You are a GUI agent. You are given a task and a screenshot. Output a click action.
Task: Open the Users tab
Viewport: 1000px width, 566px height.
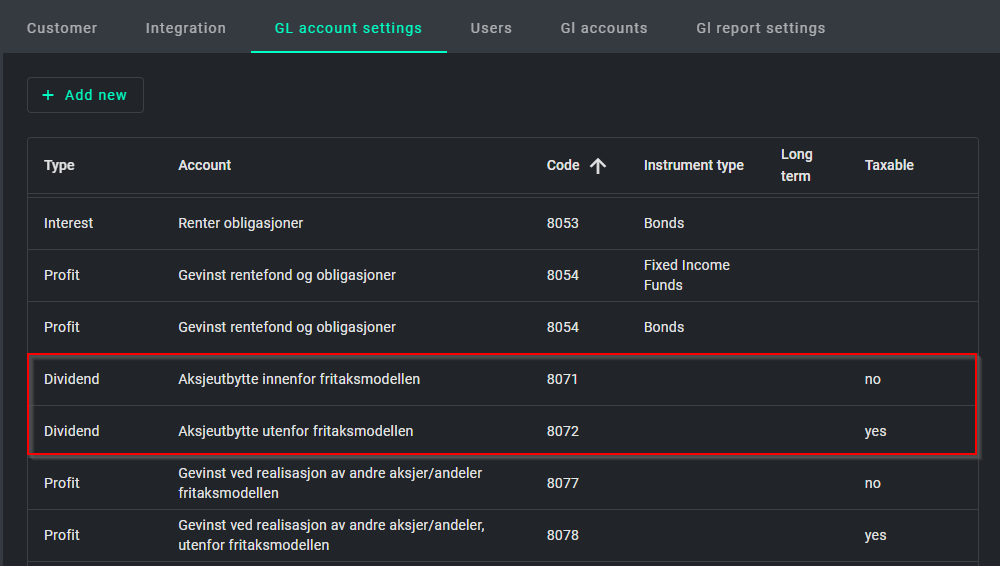(x=491, y=28)
